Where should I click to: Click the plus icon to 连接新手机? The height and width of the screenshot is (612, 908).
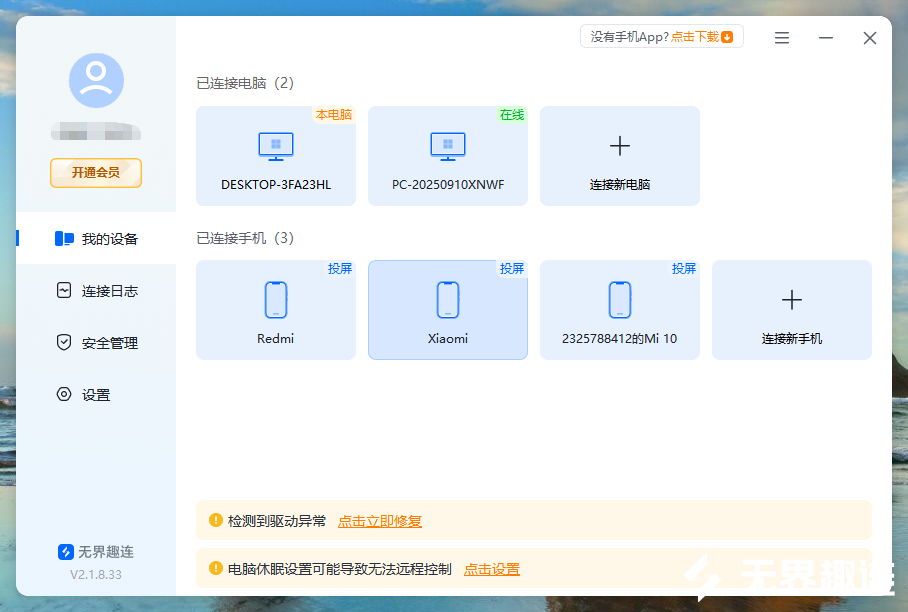click(x=791, y=298)
